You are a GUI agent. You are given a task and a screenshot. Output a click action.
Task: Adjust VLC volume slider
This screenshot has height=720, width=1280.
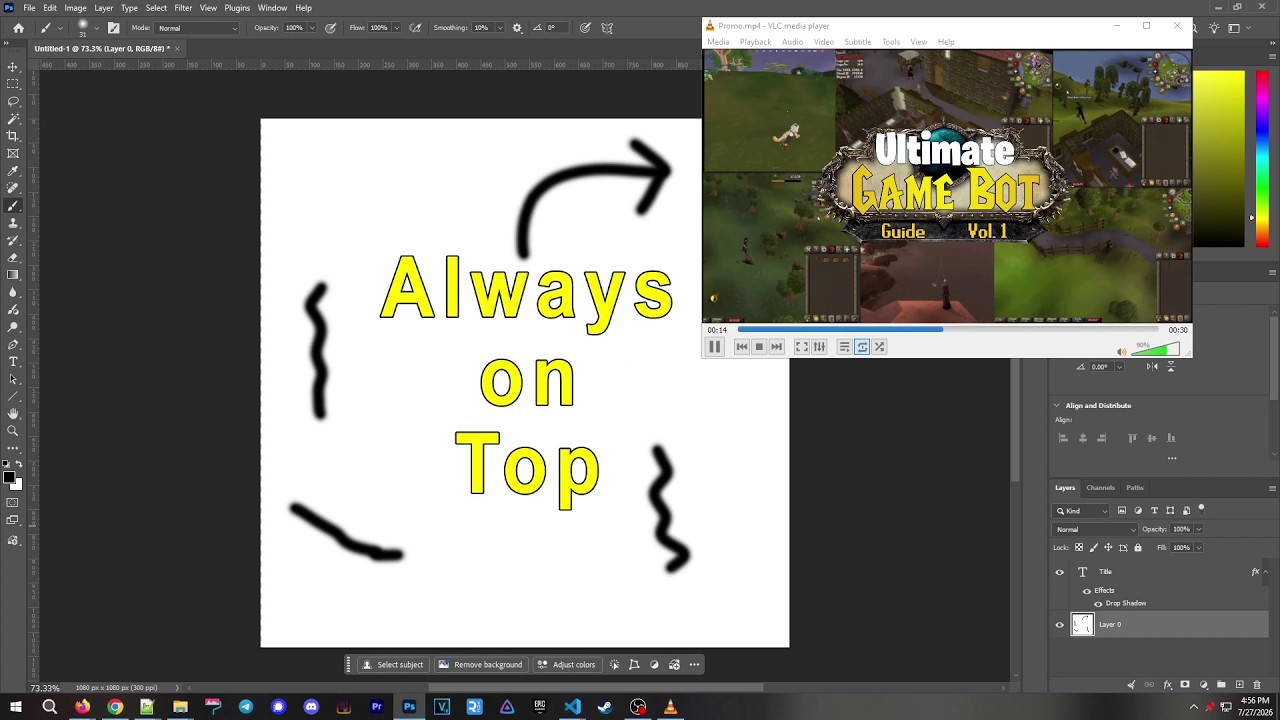[1155, 349]
